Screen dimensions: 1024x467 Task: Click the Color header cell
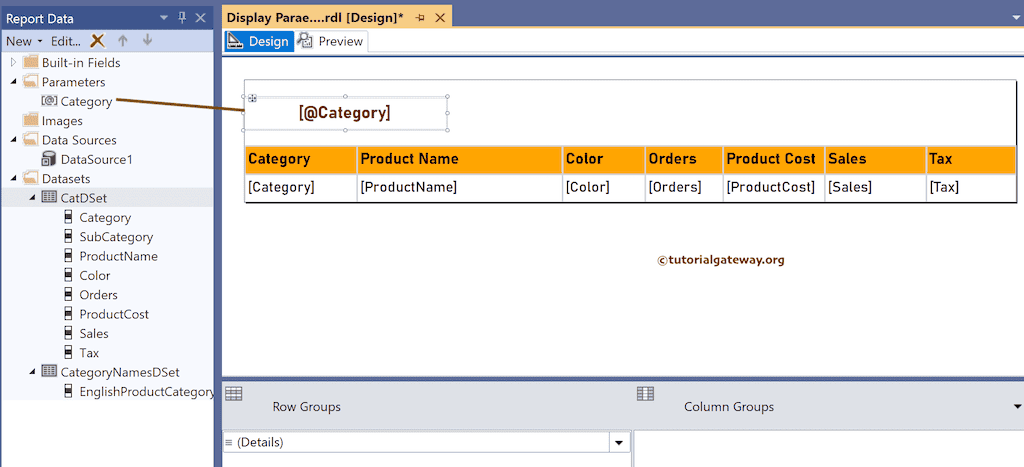click(x=603, y=159)
